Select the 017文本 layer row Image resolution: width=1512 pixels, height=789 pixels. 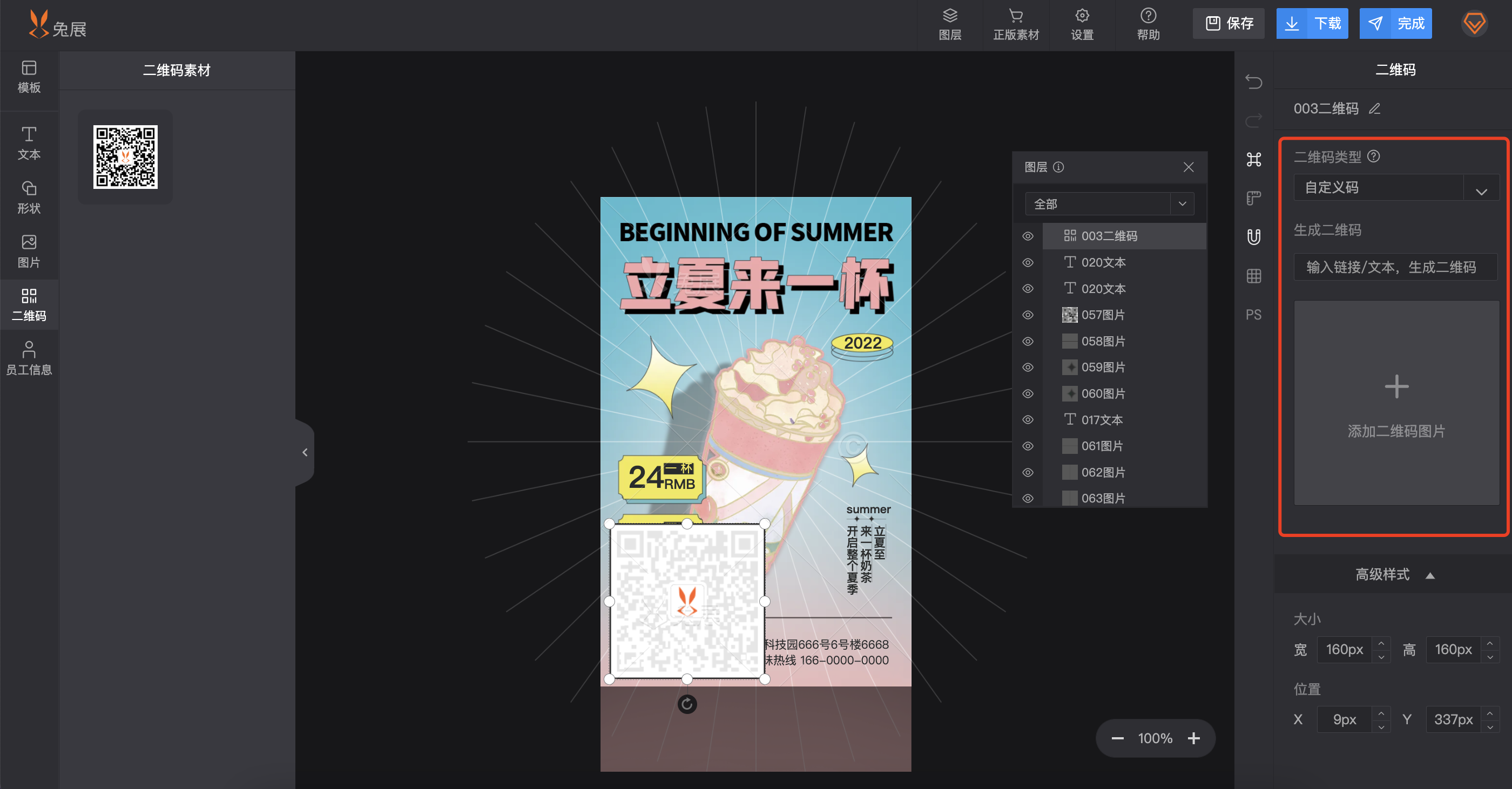click(x=1124, y=420)
